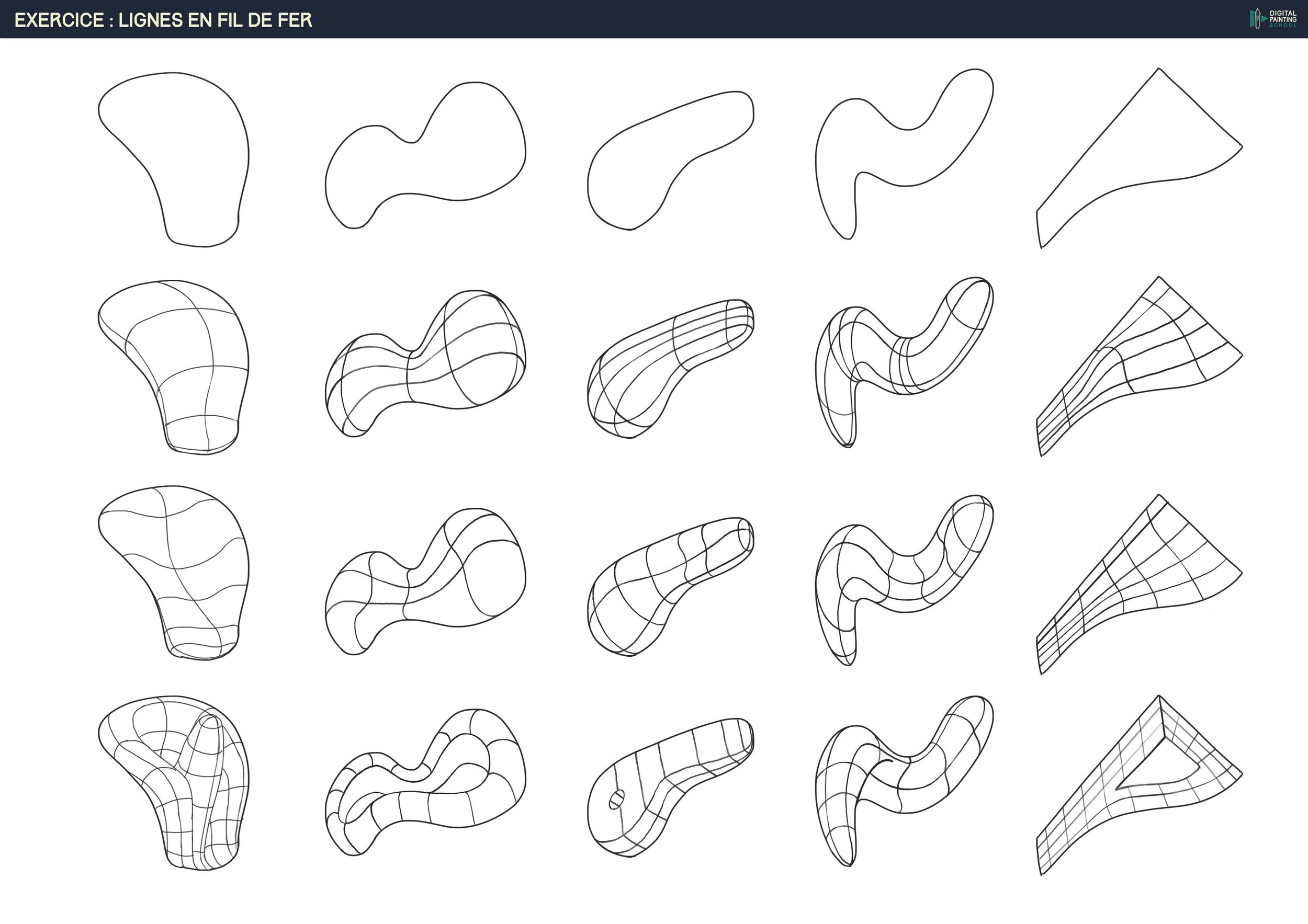Click the Digital Painting School logo
The width and height of the screenshot is (1308, 924).
tap(1272, 19)
